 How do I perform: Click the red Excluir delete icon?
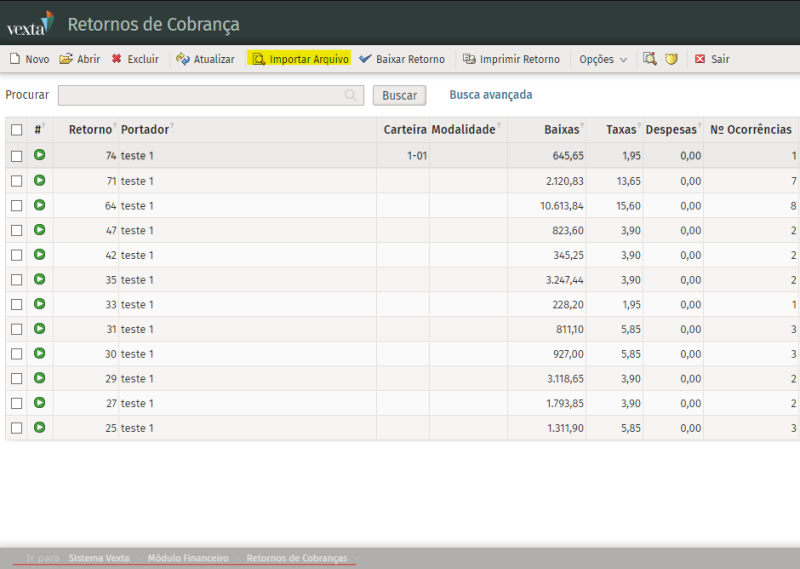(x=117, y=59)
